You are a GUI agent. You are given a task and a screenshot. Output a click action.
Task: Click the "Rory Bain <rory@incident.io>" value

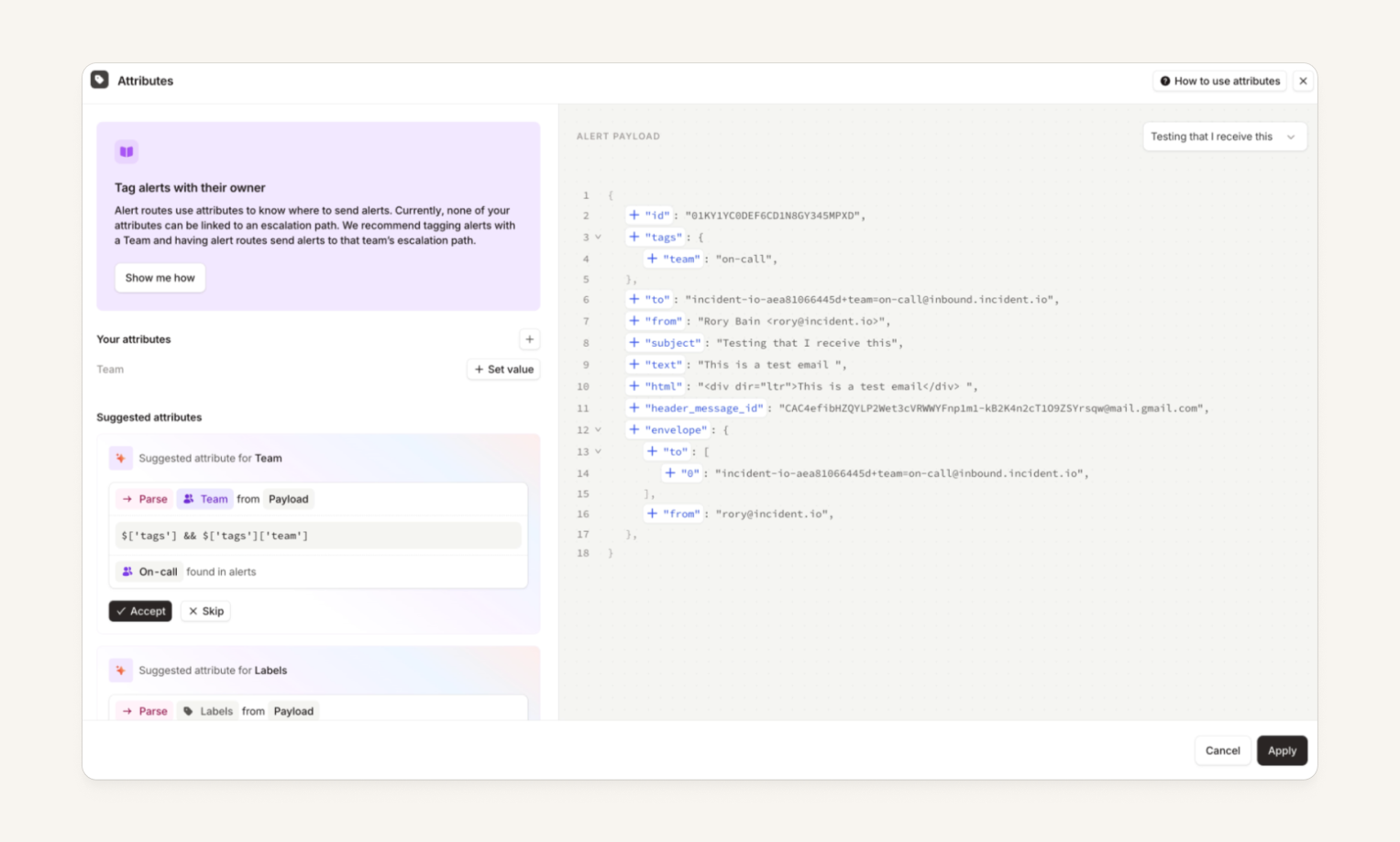pos(791,321)
